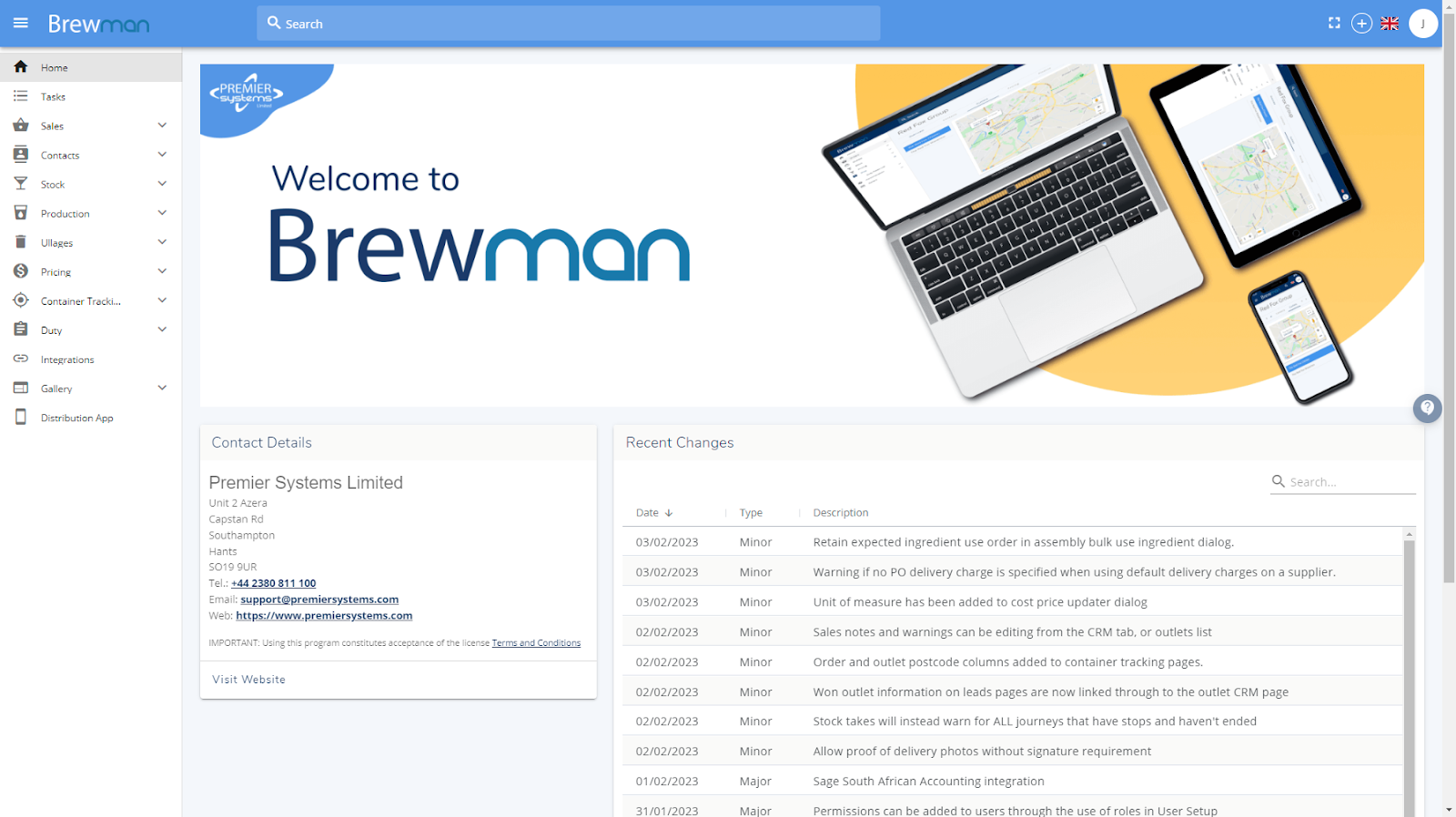Image resolution: width=1456 pixels, height=817 pixels.
Task: Sort by the Type column header
Action: [x=751, y=513]
